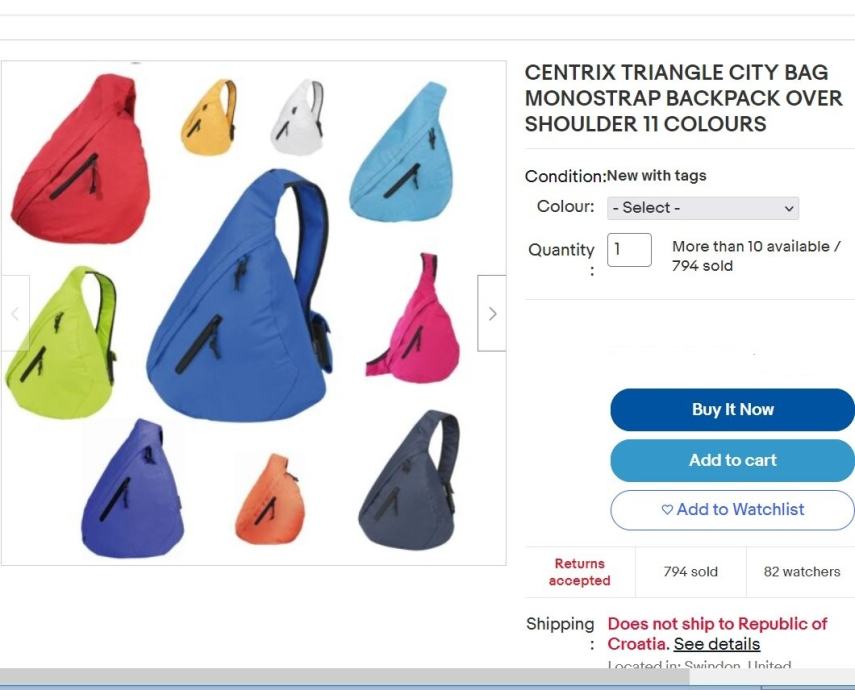Click the light blue bag picture
This screenshot has width=855, height=690.
click(401, 152)
